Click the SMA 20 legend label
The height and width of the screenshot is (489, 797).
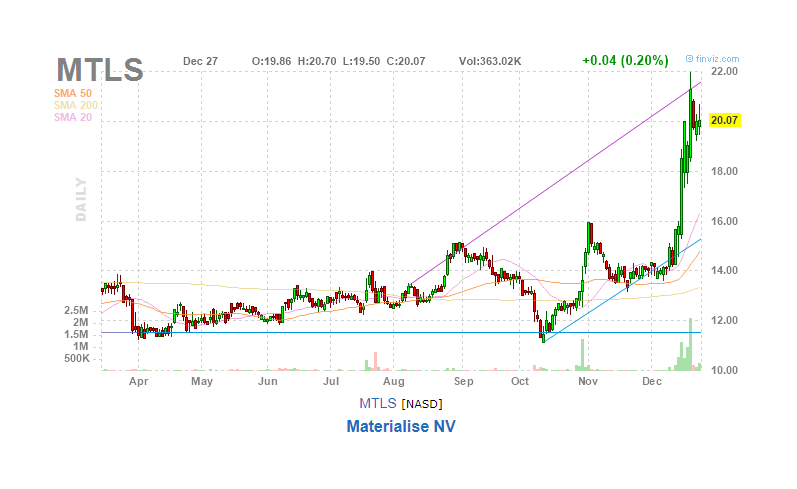point(73,117)
